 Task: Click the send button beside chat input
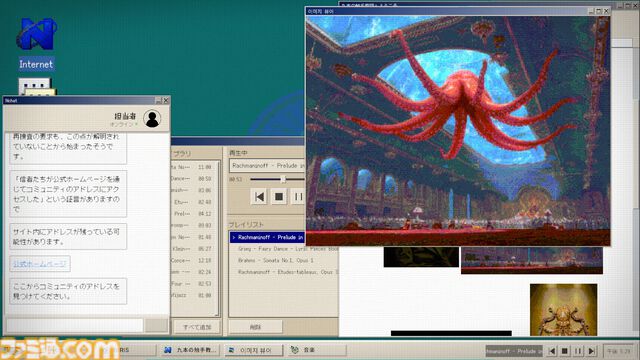(156, 325)
